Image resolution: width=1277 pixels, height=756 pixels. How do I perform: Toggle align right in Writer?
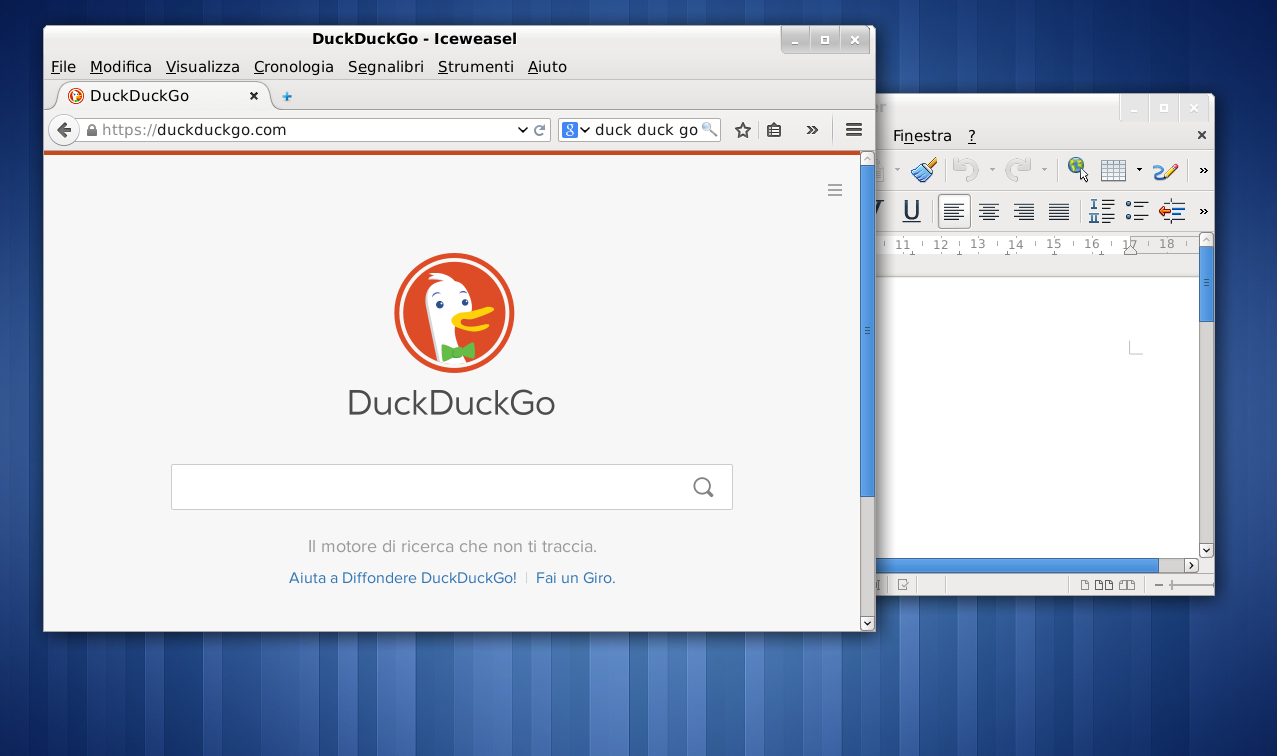point(1024,211)
